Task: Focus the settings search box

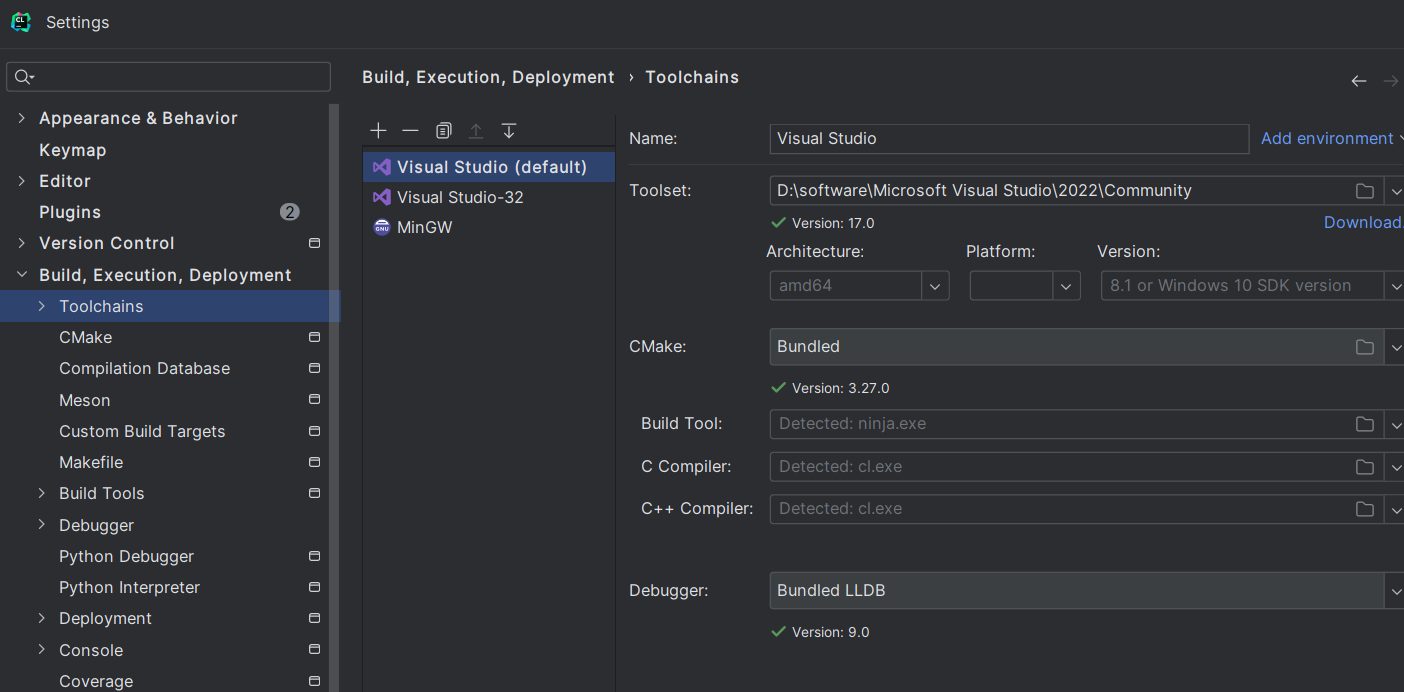Action: tap(169, 77)
